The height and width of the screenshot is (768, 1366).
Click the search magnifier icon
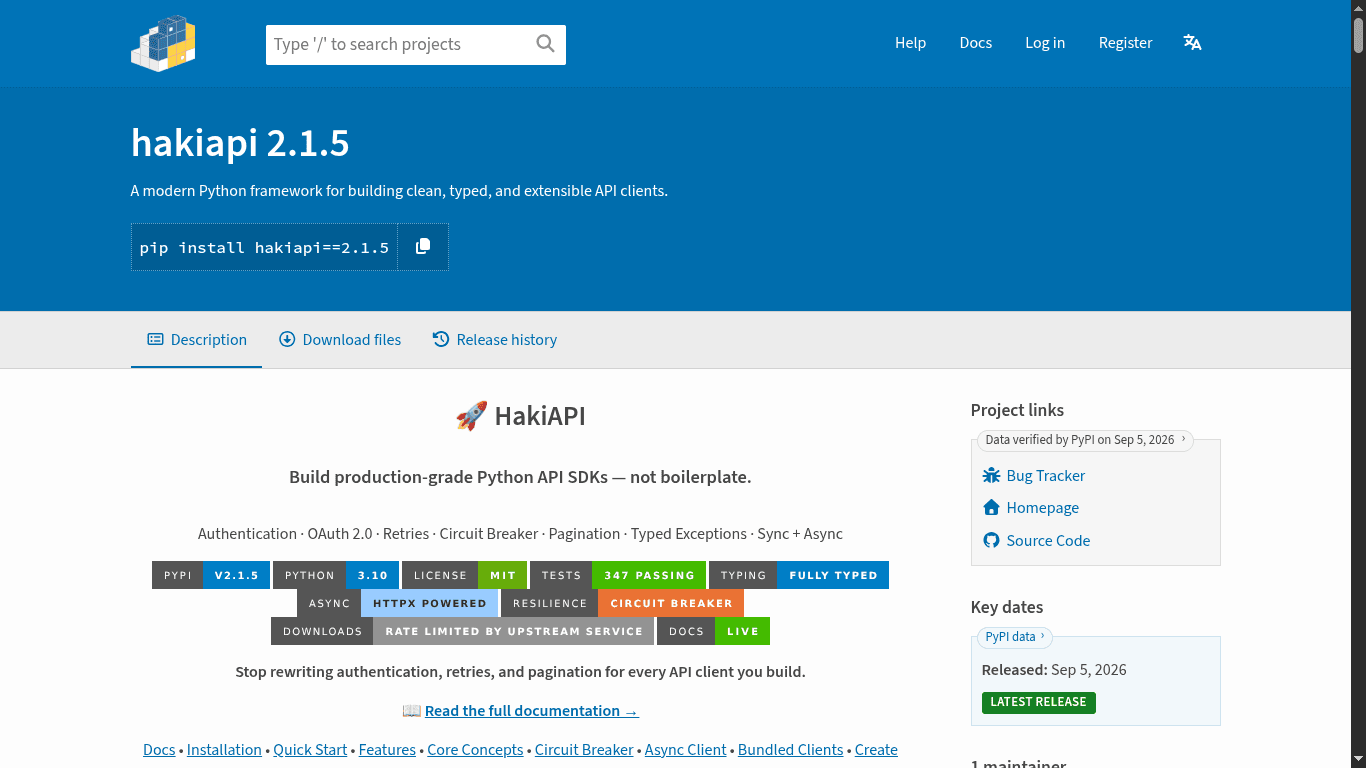tap(545, 43)
